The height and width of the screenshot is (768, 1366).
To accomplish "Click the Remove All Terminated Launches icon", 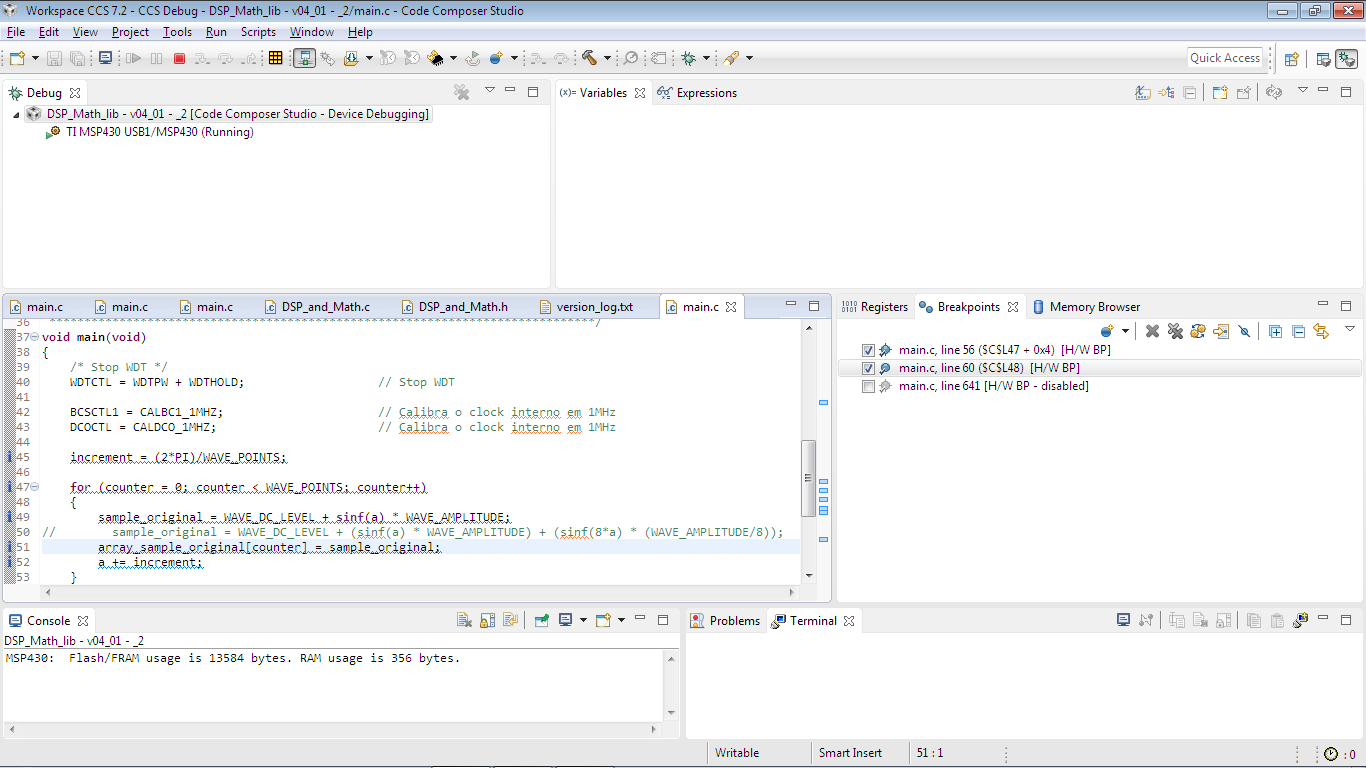I will (461, 92).
